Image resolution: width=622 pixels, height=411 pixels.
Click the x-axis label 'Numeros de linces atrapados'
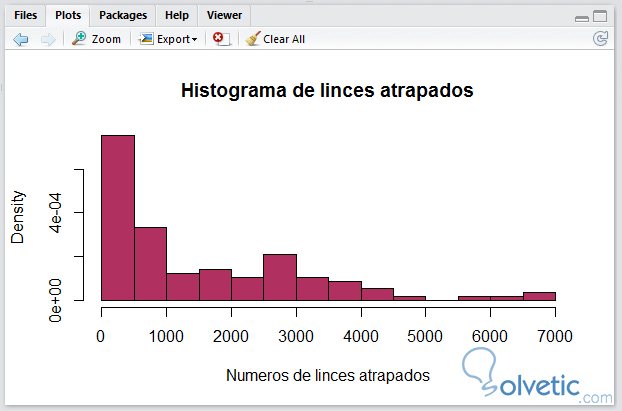(328, 375)
